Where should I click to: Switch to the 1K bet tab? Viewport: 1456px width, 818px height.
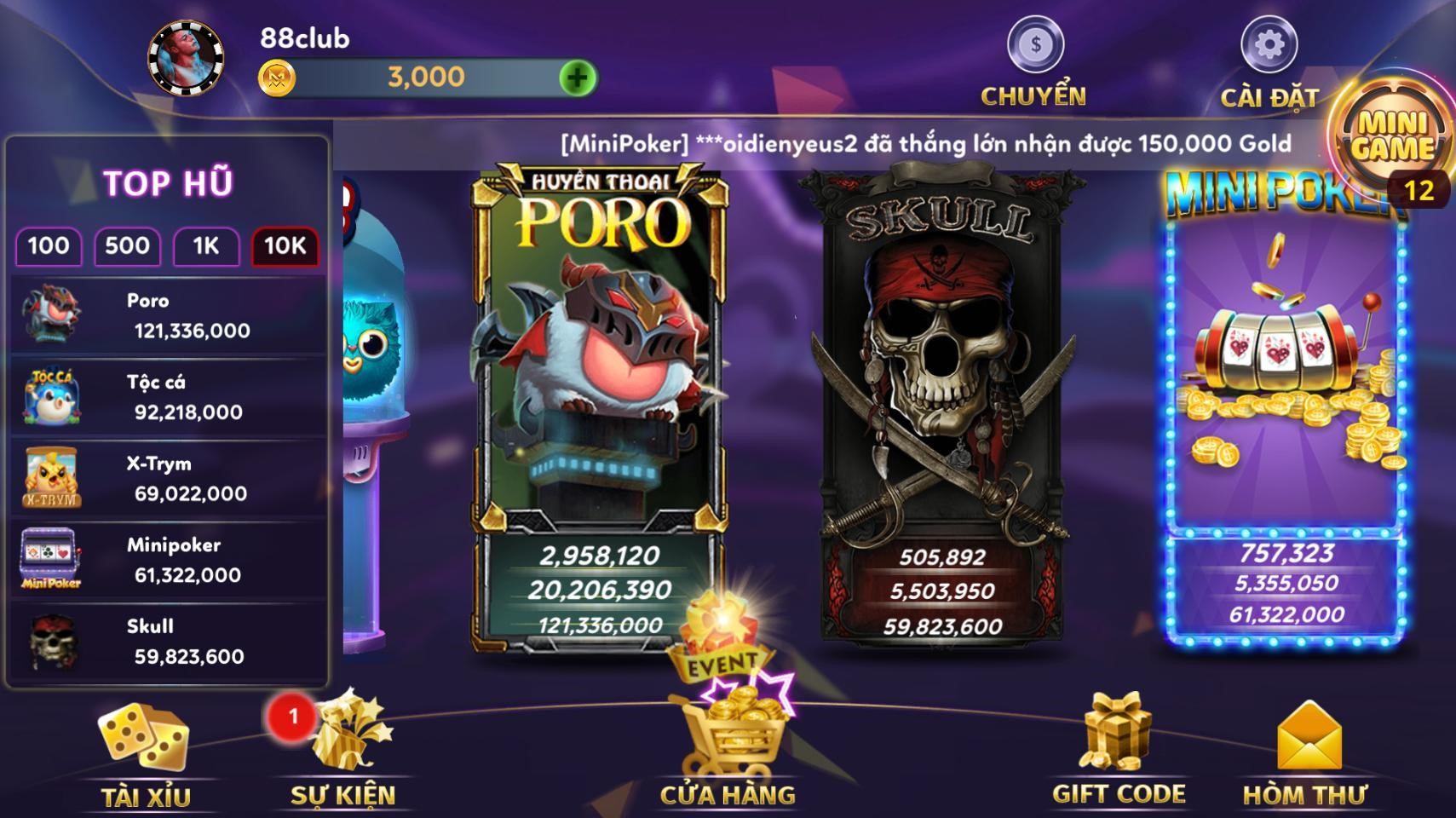pos(206,246)
